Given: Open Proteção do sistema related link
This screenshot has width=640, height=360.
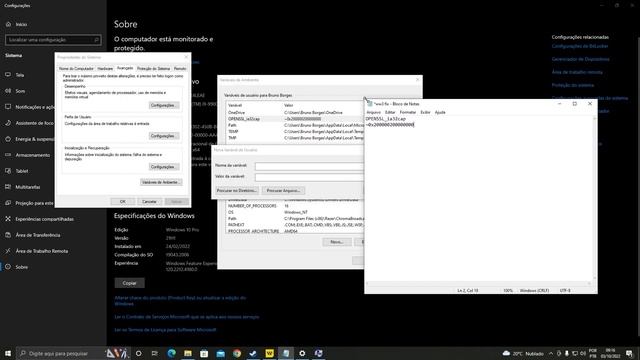Looking at the screenshot, I should pos(573,85).
